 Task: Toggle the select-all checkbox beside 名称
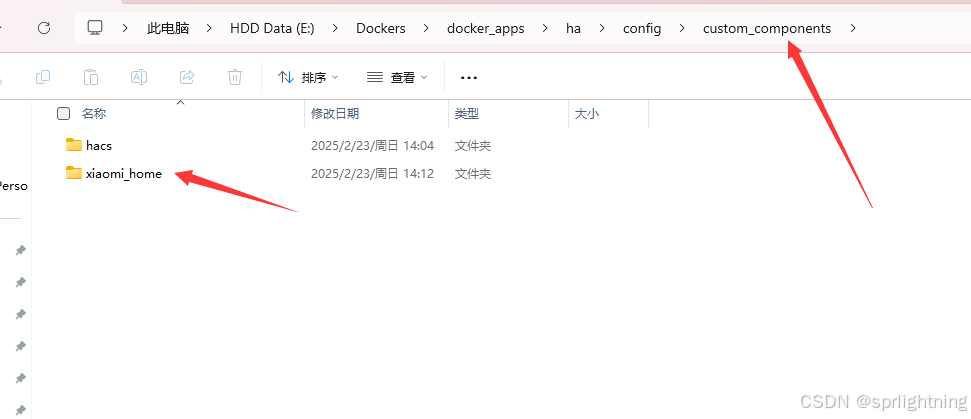(63, 113)
